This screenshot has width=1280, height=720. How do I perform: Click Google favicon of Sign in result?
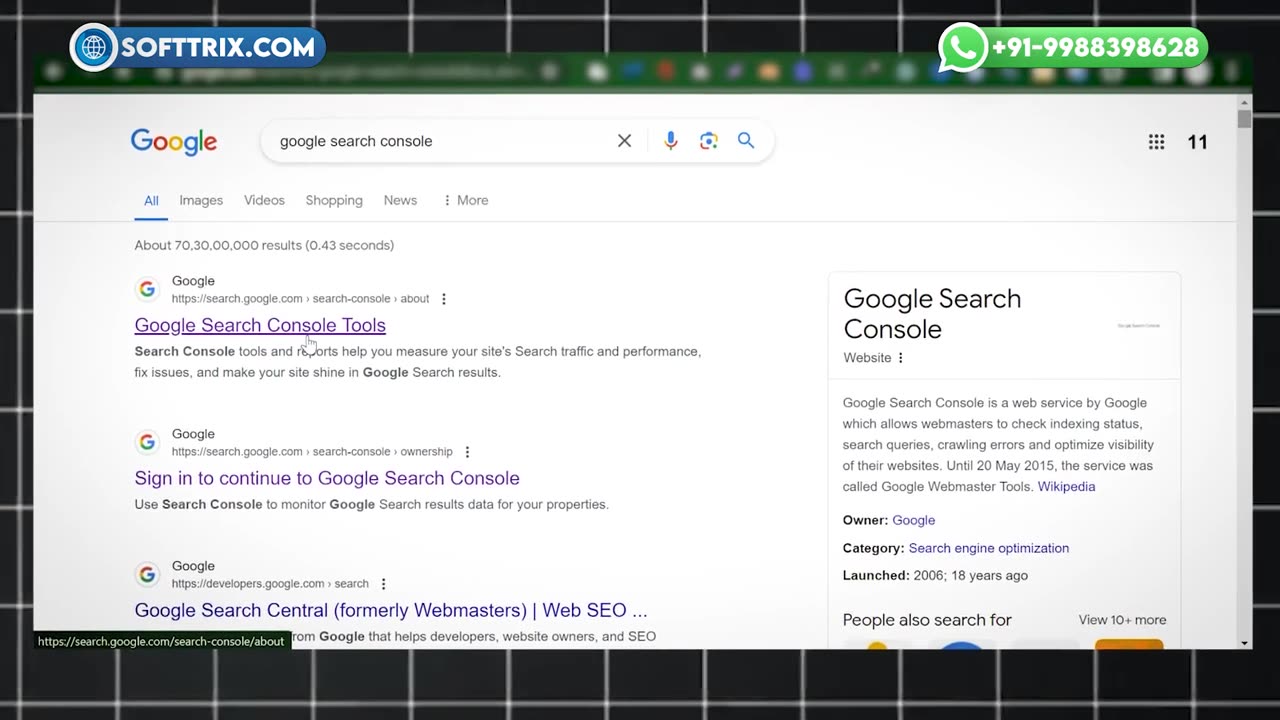[148, 442]
